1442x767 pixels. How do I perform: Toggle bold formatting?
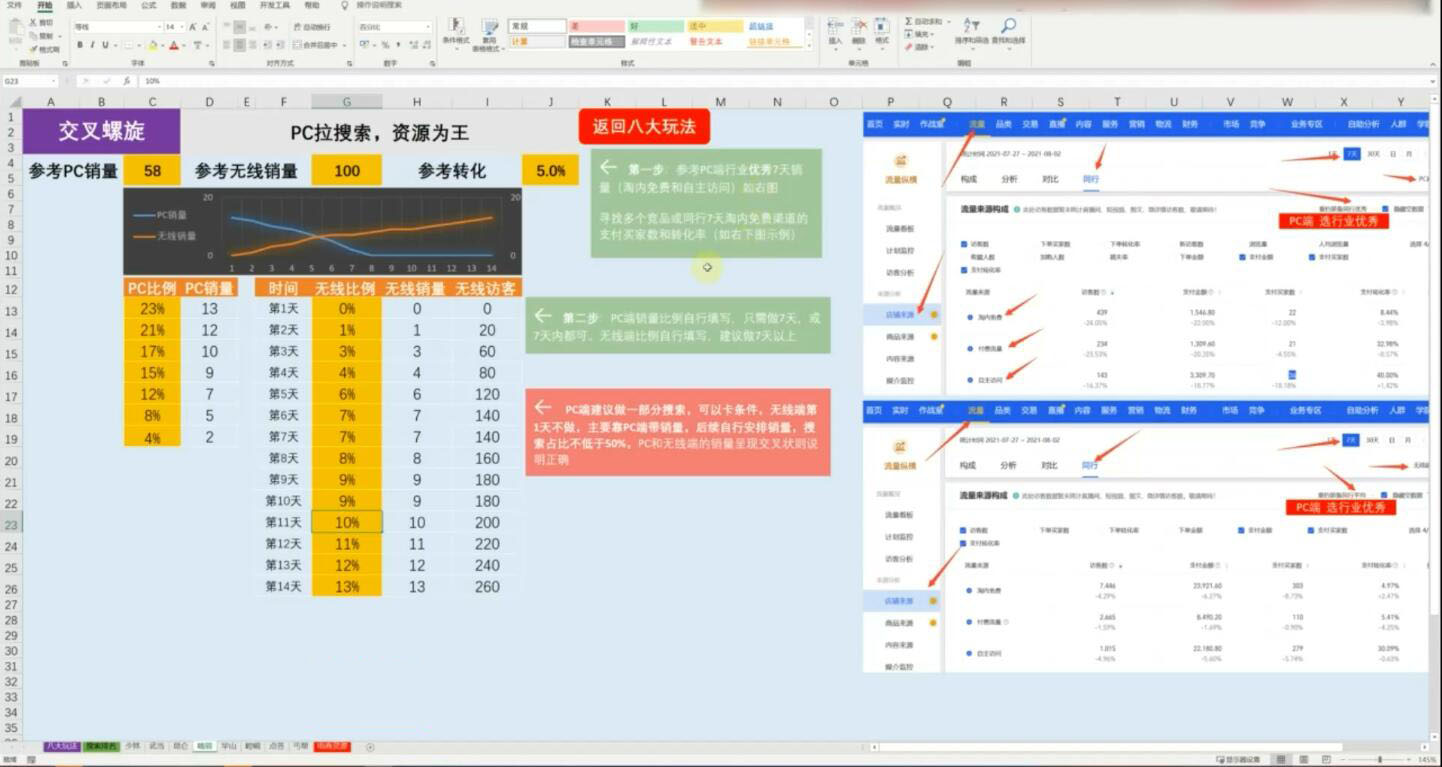click(79, 44)
